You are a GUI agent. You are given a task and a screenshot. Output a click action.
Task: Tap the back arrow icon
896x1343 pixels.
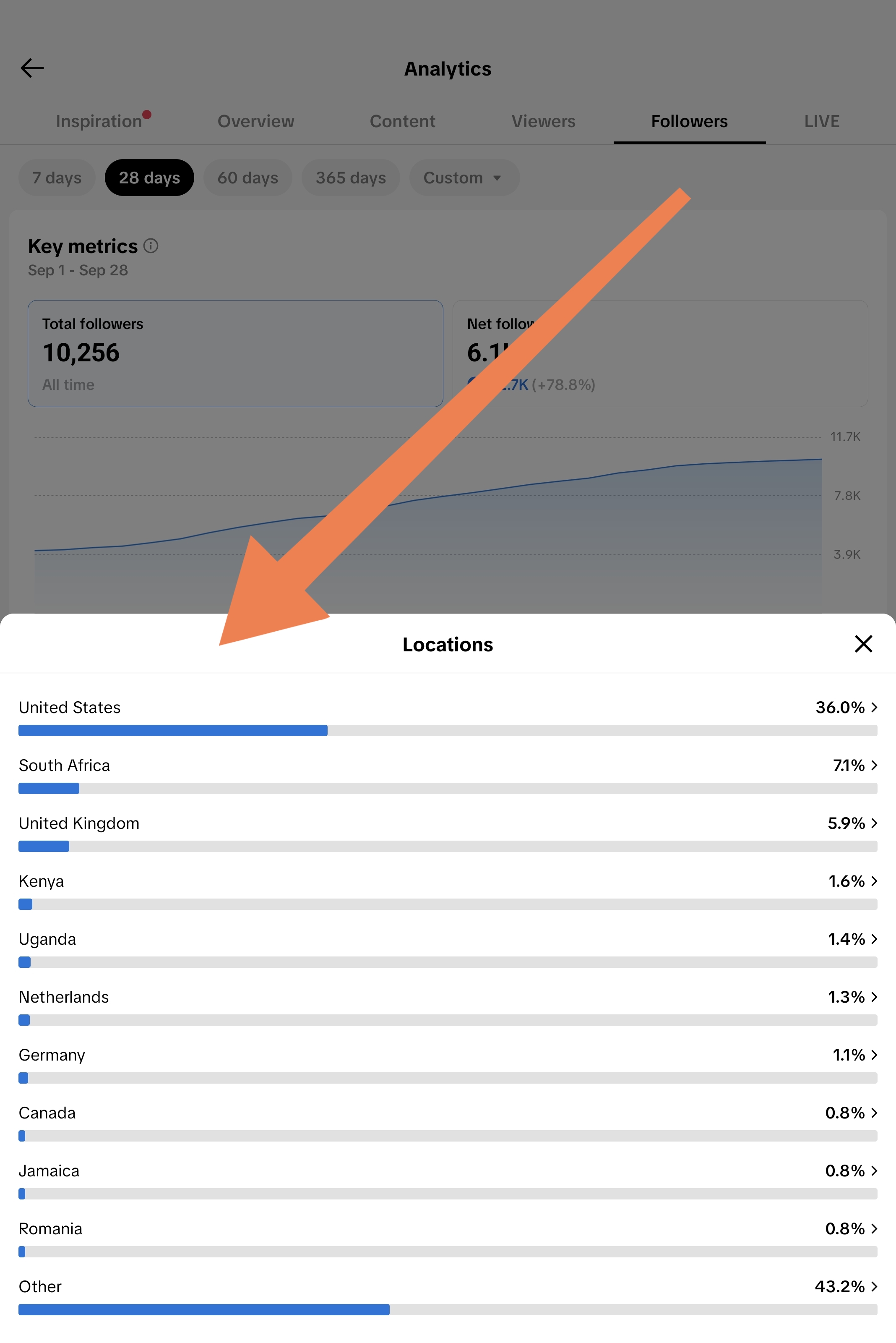pos(32,68)
